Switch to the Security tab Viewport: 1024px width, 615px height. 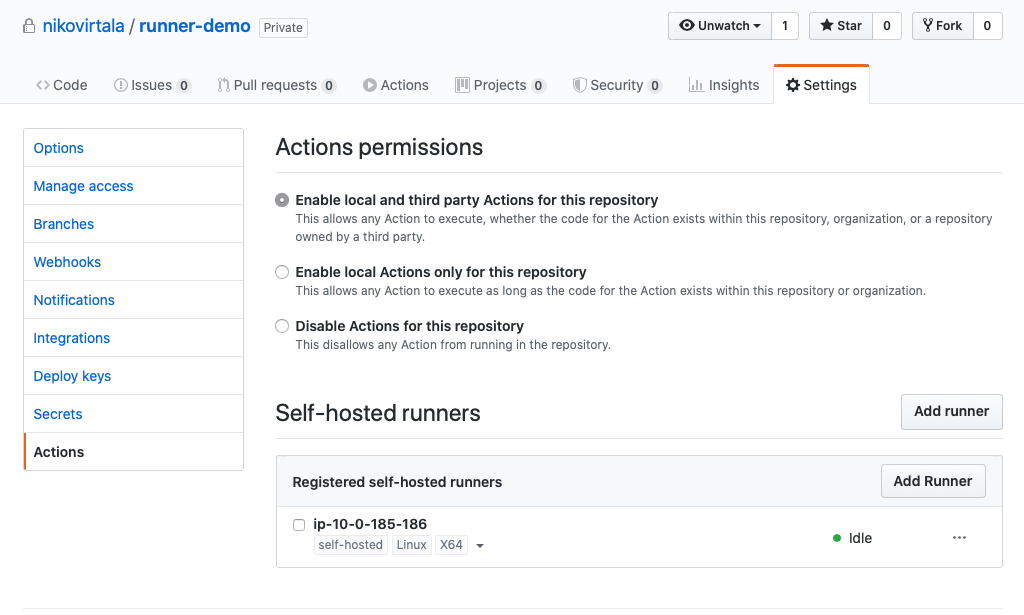(618, 85)
